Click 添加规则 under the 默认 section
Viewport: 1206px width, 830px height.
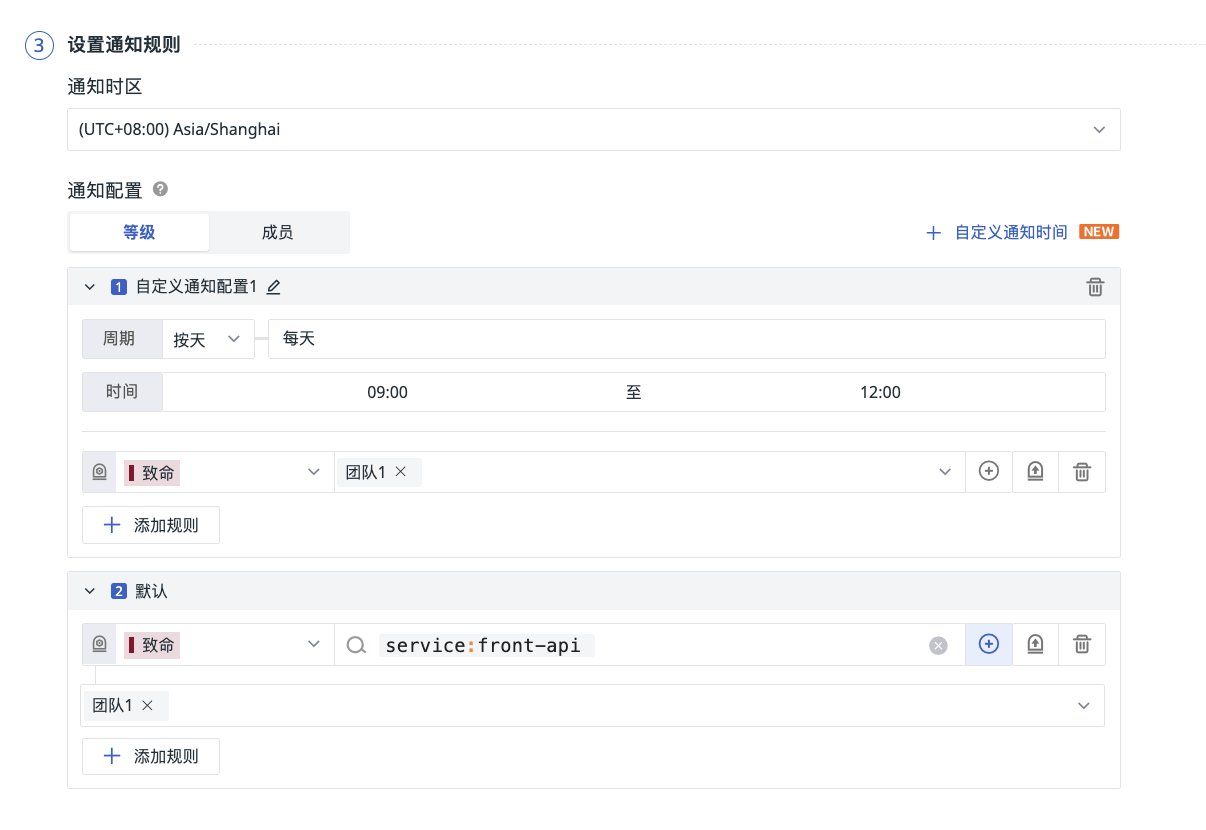coord(151,756)
